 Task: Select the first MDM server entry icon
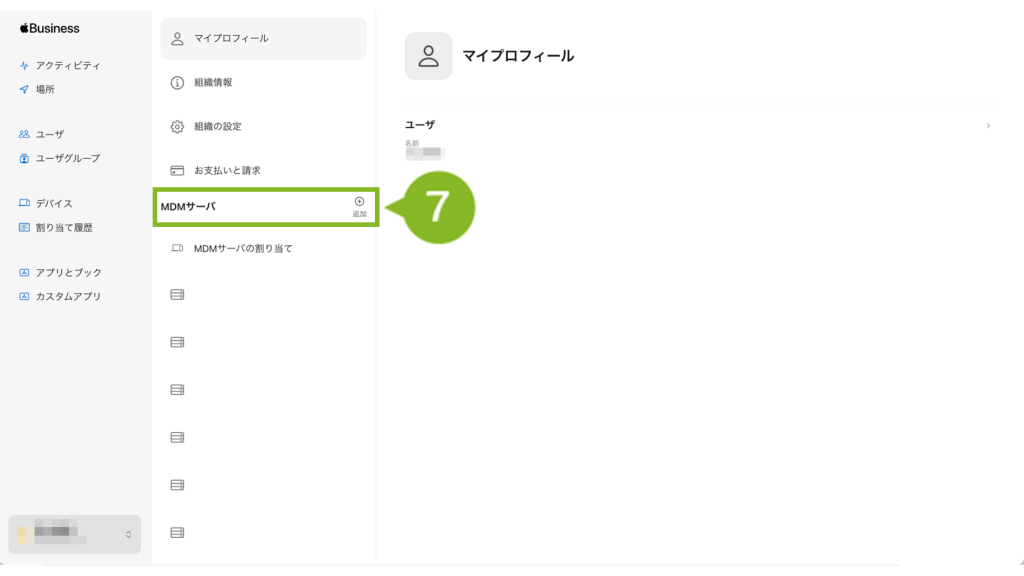tap(177, 295)
